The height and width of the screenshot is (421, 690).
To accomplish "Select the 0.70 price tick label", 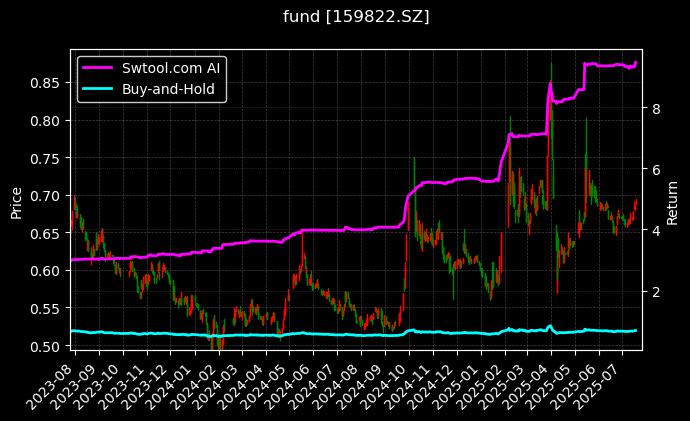I will click(44, 195).
